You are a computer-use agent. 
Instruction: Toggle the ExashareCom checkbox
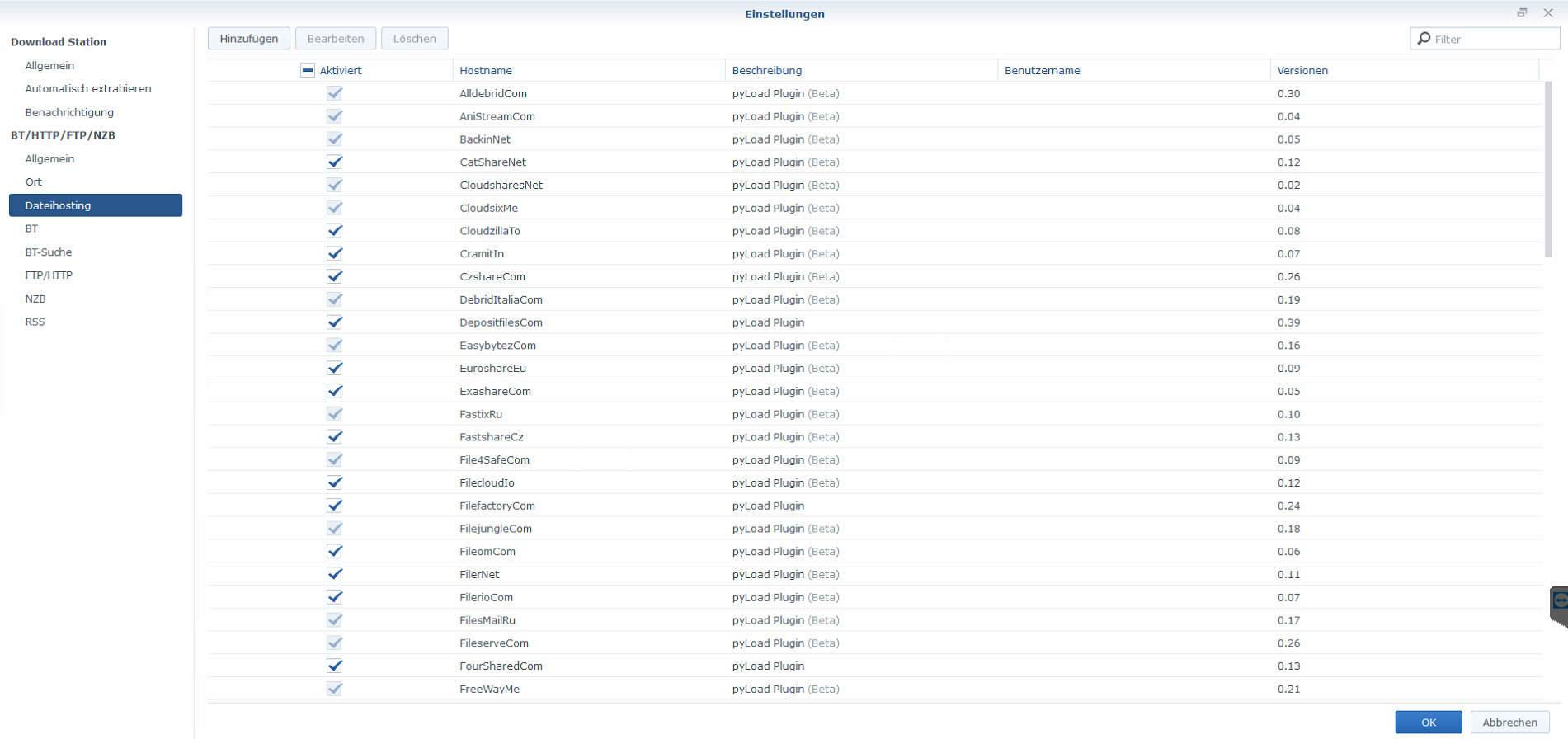pyautogui.click(x=334, y=391)
